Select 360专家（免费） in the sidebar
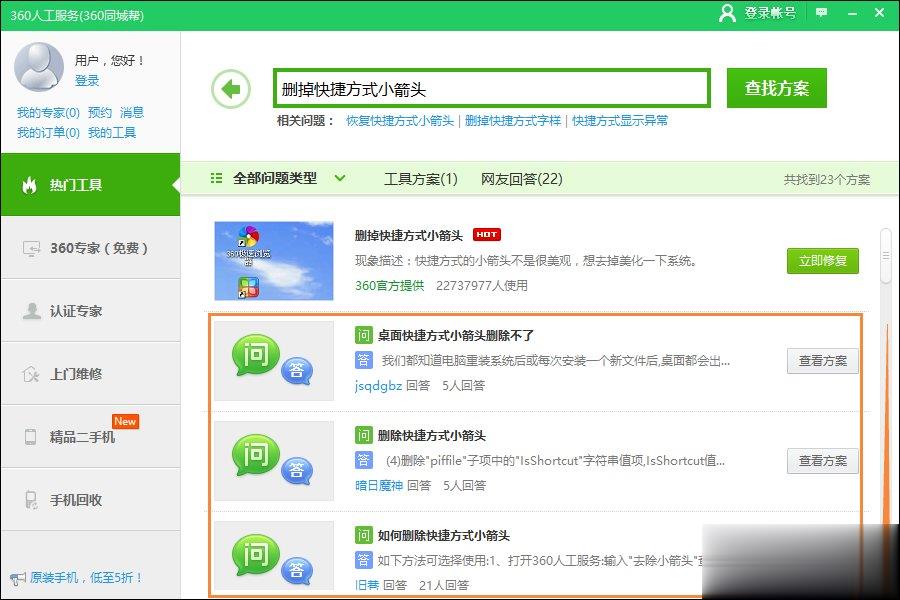Viewport: 900px width, 600px height. tap(90, 248)
